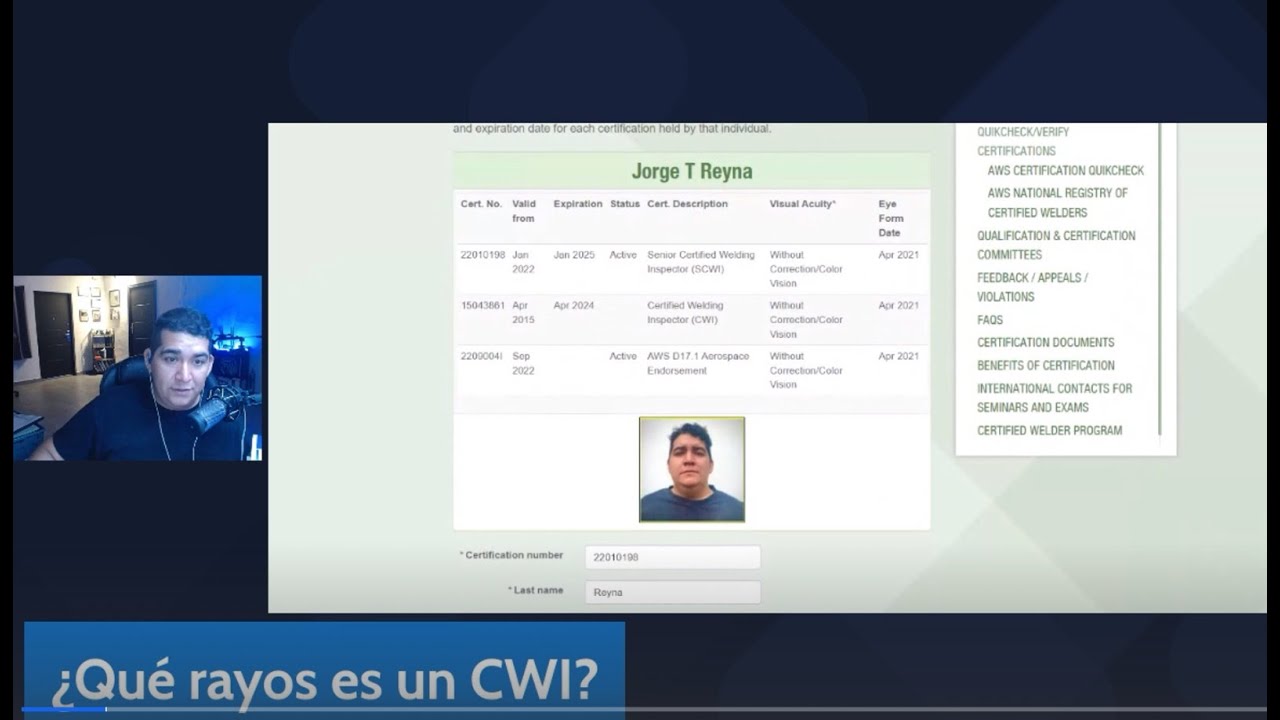Click the Last name input field
This screenshot has width=1280, height=720.
[672, 592]
